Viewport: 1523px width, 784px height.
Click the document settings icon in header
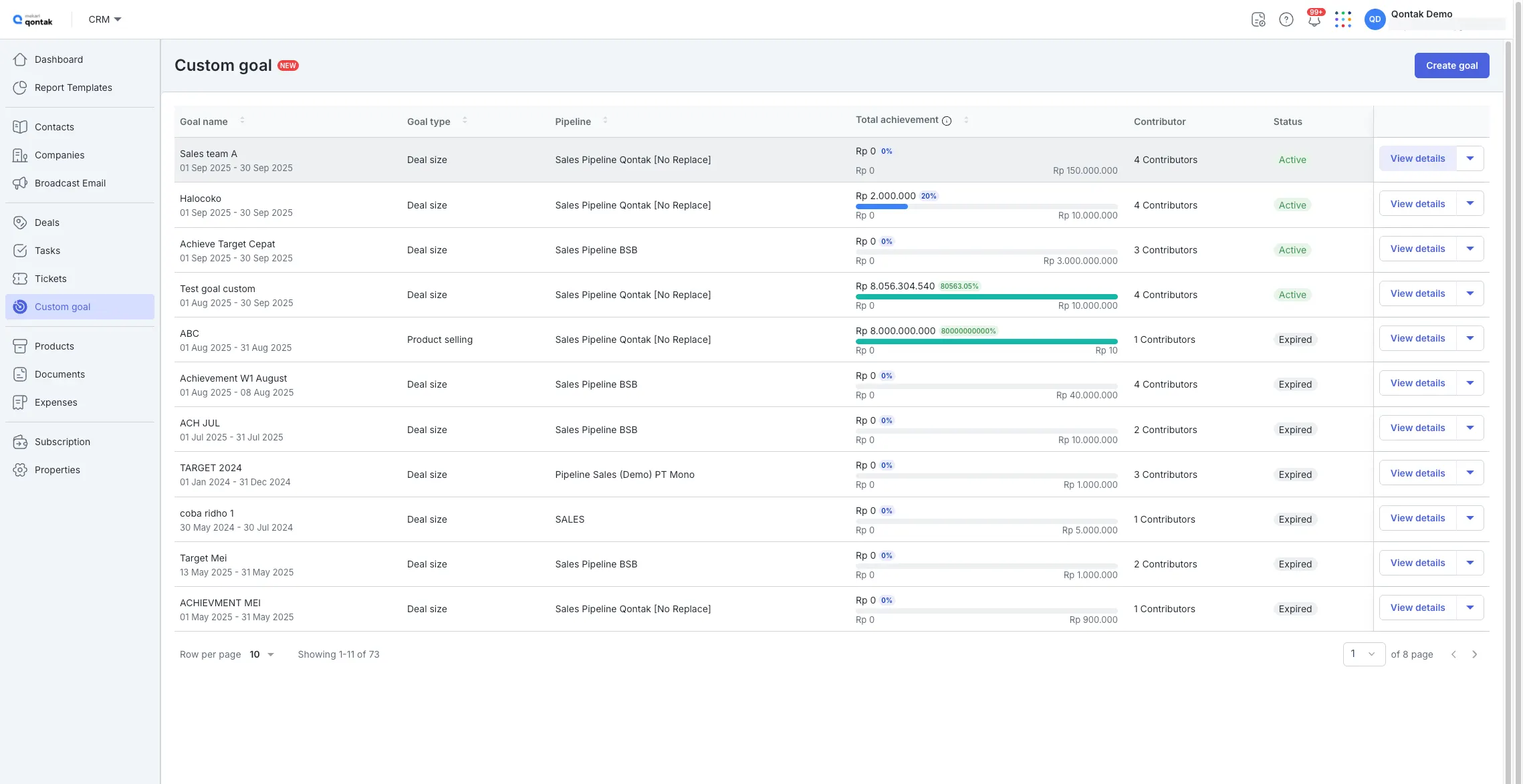click(1258, 20)
